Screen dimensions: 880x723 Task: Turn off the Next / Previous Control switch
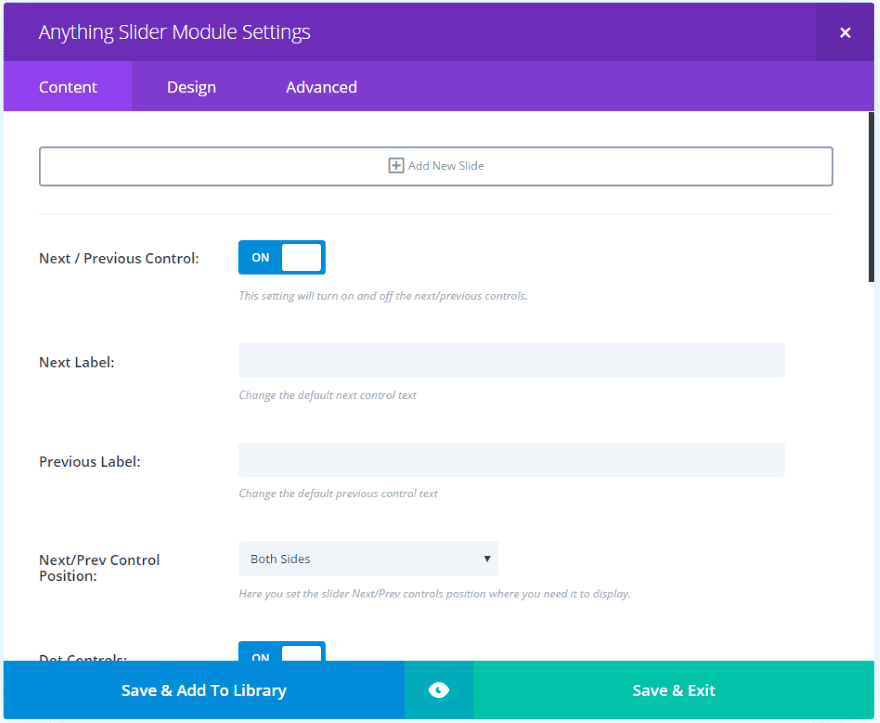pyautogui.click(x=281, y=257)
